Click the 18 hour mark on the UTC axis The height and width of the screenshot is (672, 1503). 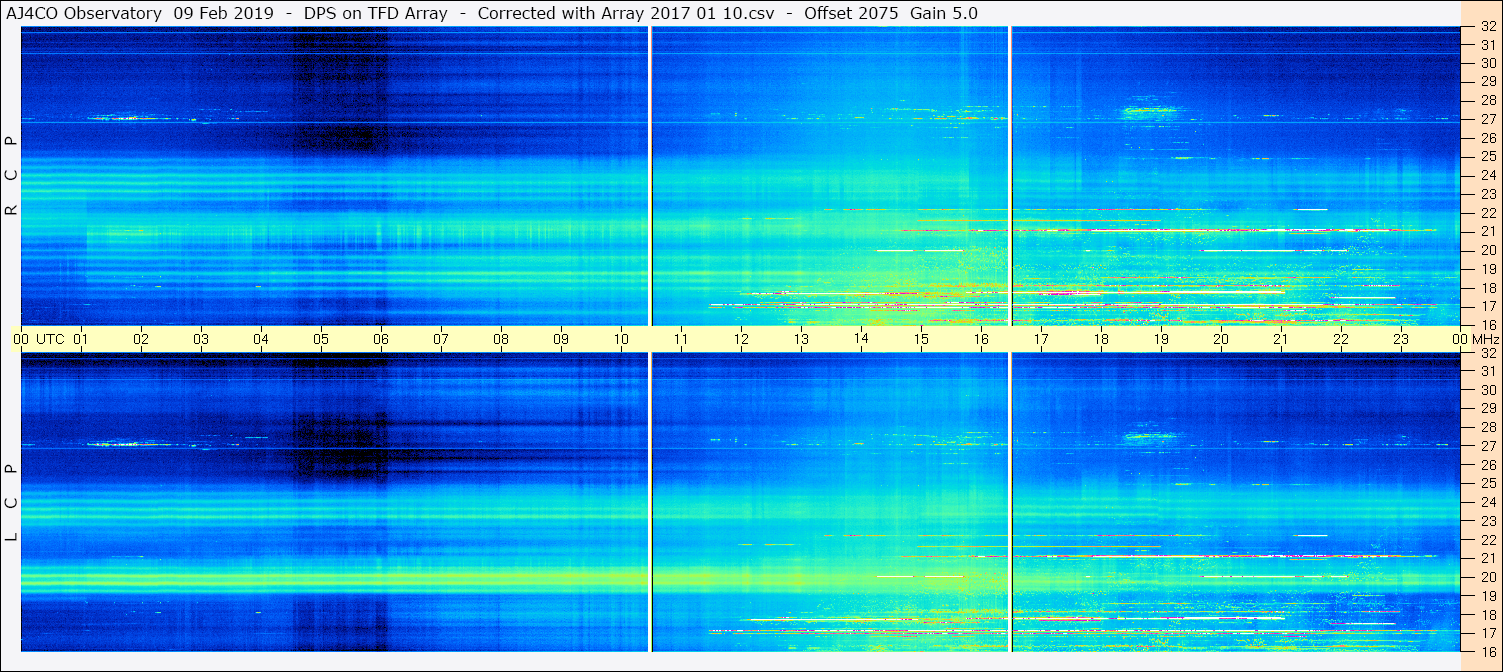tap(1101, 339)
